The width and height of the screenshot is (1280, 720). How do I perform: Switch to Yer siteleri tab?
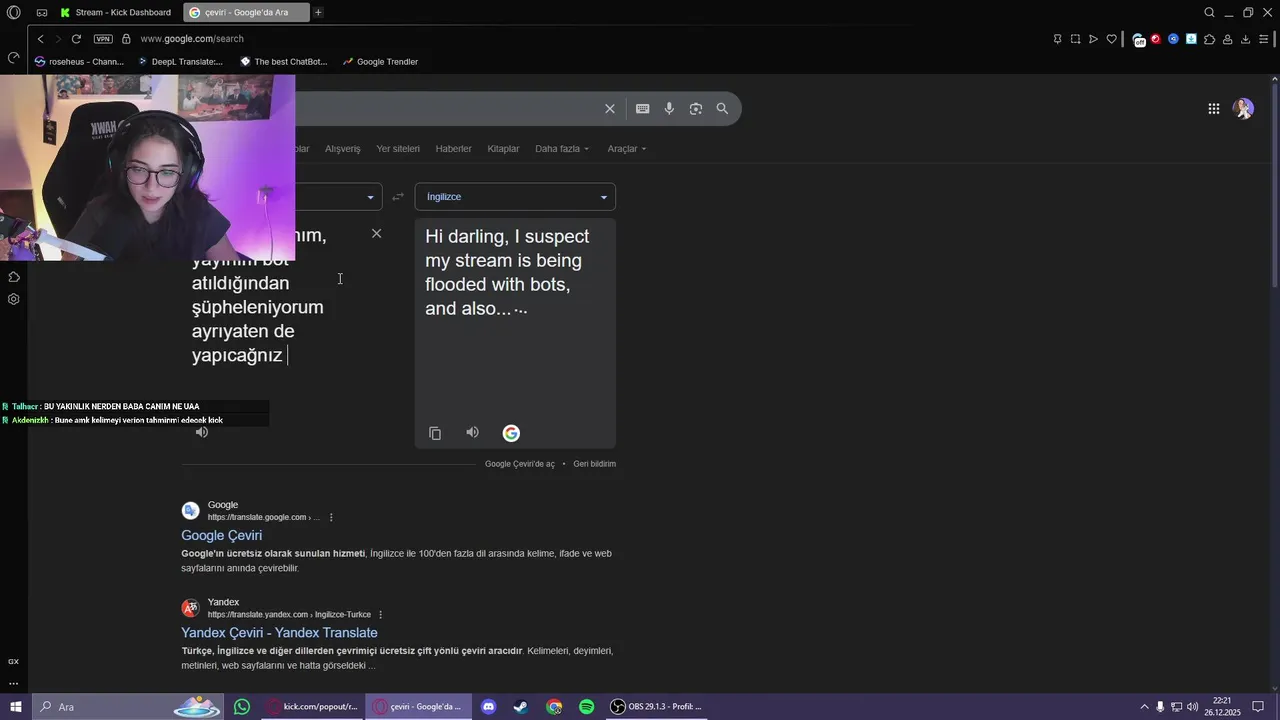pos(398,149)
